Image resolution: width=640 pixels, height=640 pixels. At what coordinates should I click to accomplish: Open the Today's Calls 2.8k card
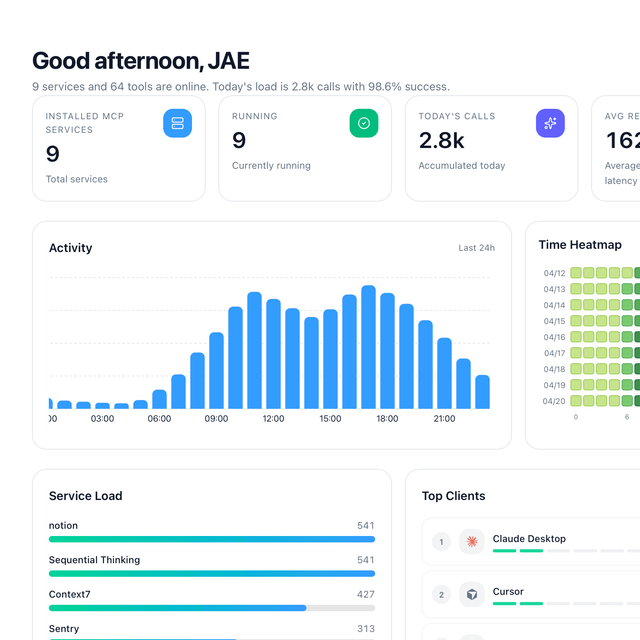pos(491,149)
